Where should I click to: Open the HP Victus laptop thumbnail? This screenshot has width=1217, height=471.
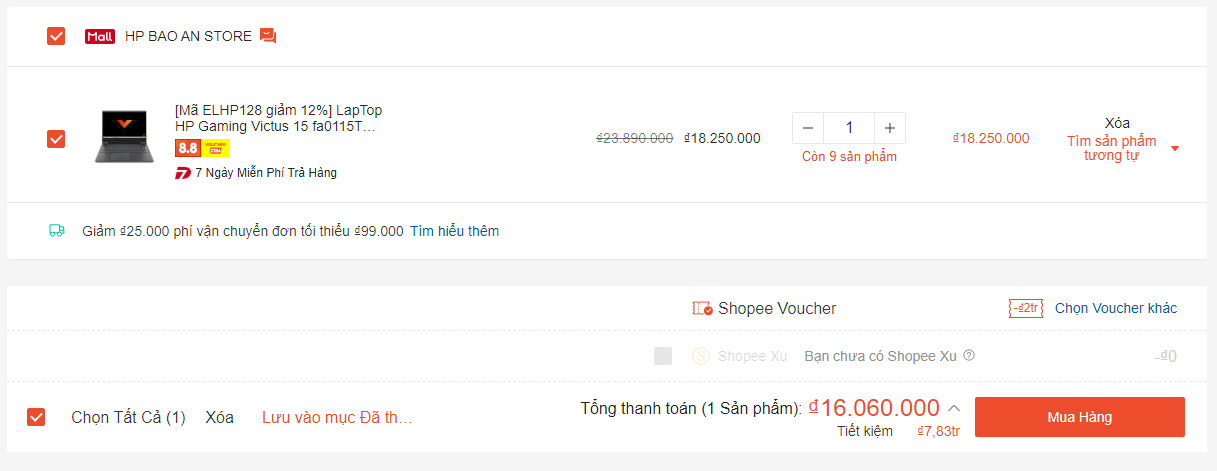pos(125,137)
